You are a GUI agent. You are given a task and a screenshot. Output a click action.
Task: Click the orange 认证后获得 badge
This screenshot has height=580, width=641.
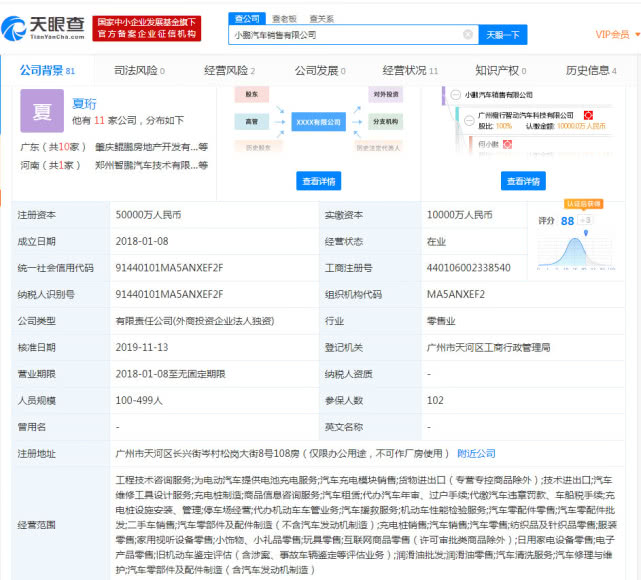[x=583, y=204]
